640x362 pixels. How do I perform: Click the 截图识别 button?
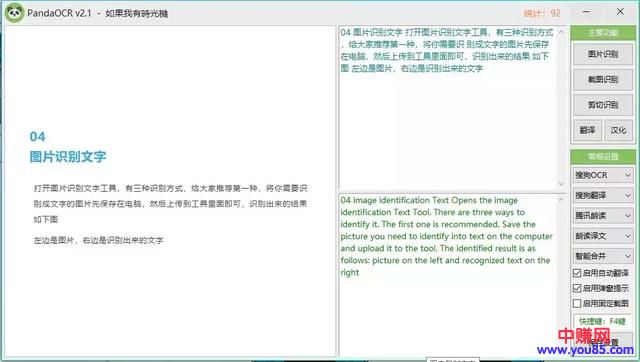[x=603, y=80]
